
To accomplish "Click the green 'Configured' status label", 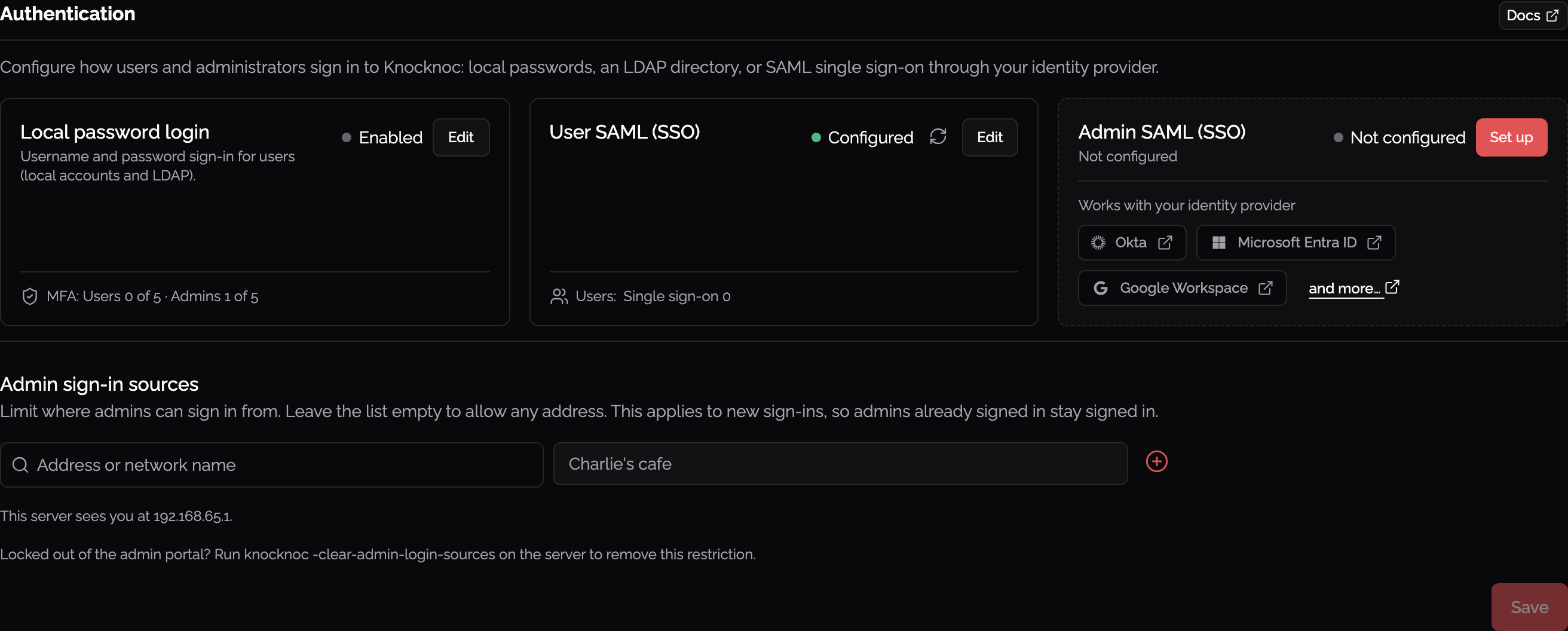I will coord(870,137).
